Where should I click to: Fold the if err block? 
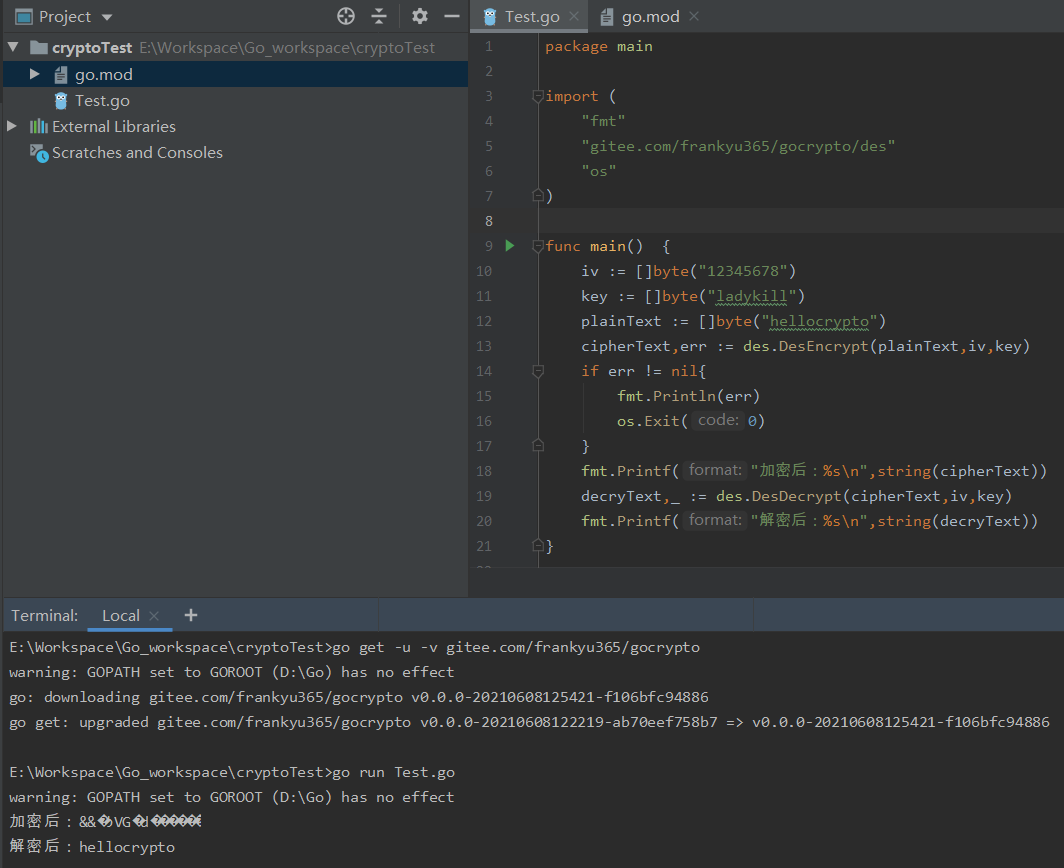[538, 371]
